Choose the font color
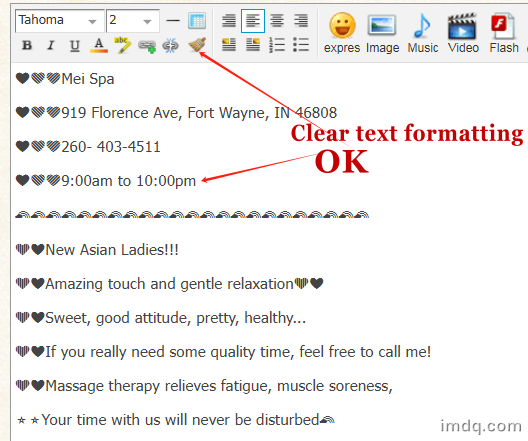Image resolution: width=528 pixels, height=441 pixels. (x=99, y=45)
